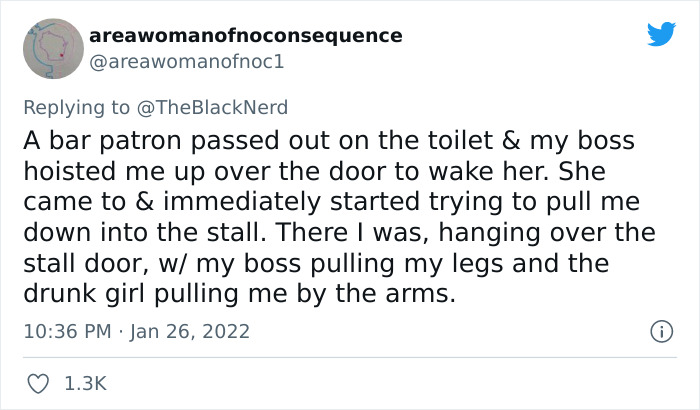The image size is (700, 410).
Task: Click the line starting "hoisted me up"
Action: pos(320,172)
